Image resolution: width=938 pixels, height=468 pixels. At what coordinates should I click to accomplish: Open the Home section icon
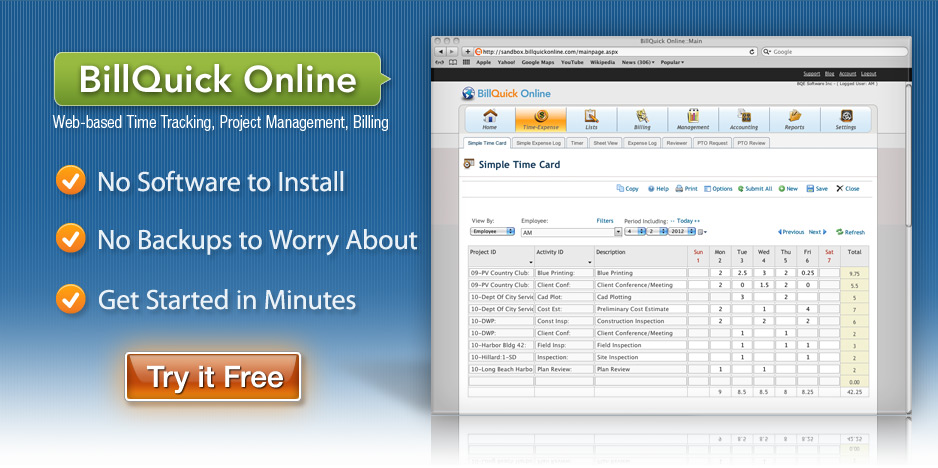(490, 116)
